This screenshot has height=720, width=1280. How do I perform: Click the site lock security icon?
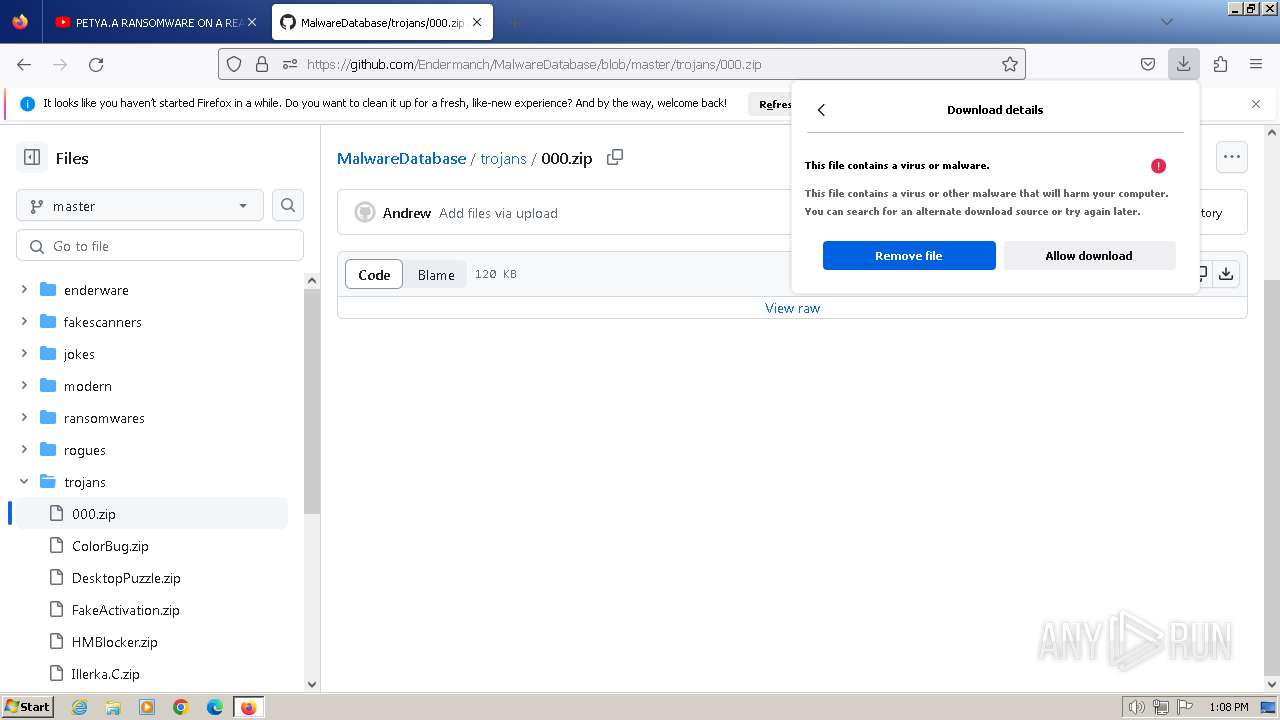(262, 64)
